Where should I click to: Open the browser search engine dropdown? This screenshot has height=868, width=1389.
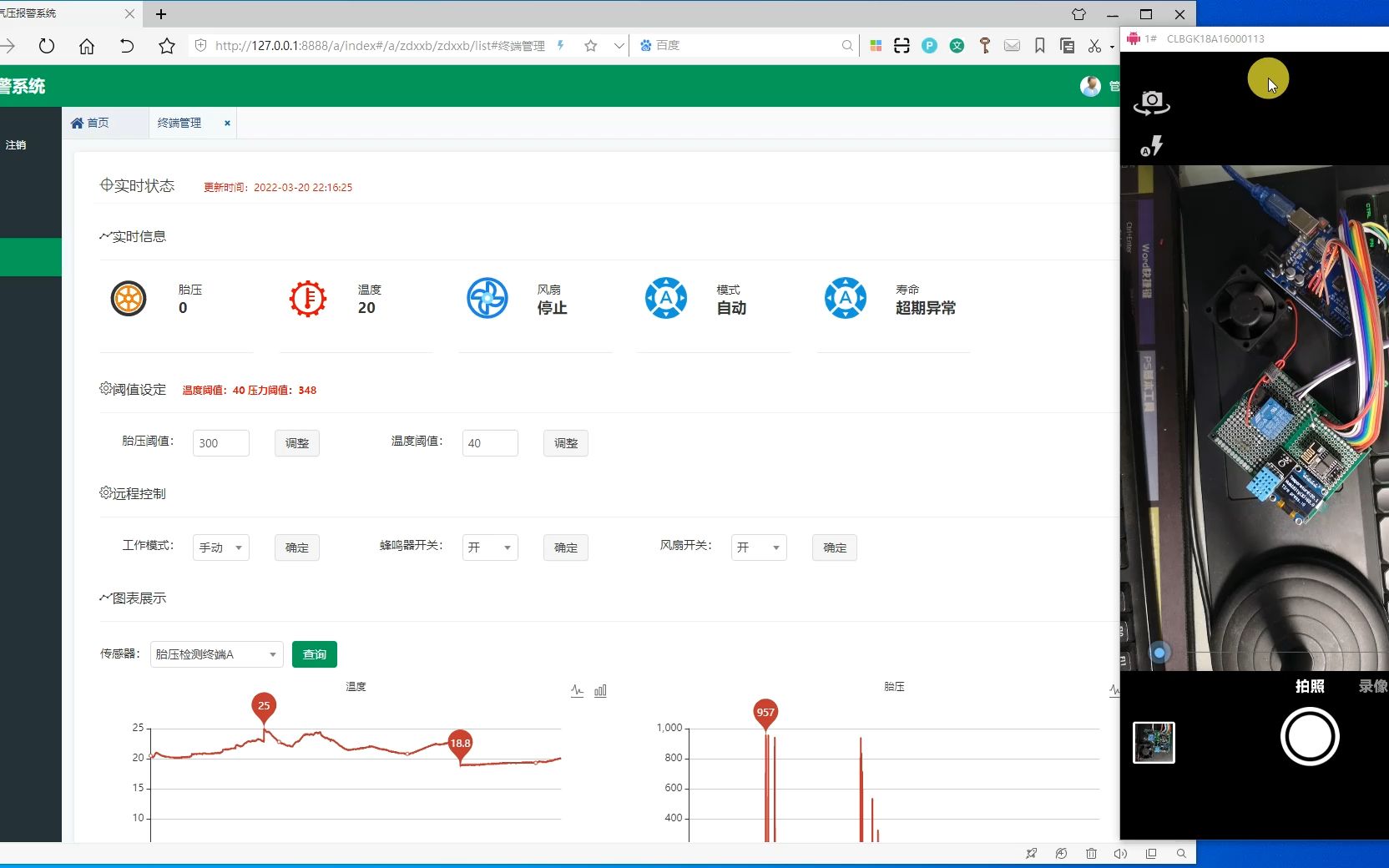(x=620, y=46)
